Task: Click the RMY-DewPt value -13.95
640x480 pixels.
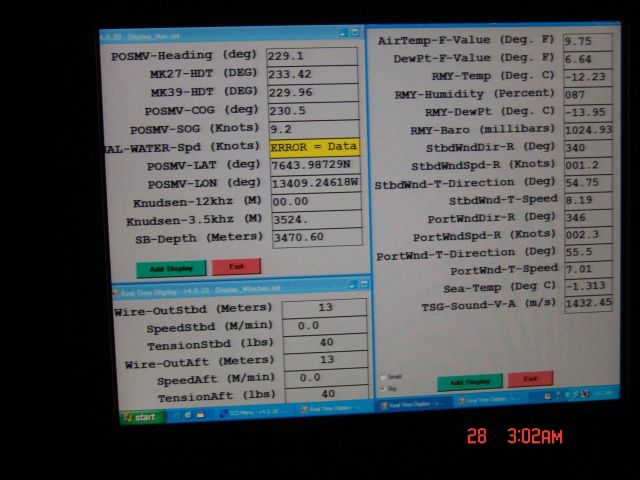Action: coord(588,113)
